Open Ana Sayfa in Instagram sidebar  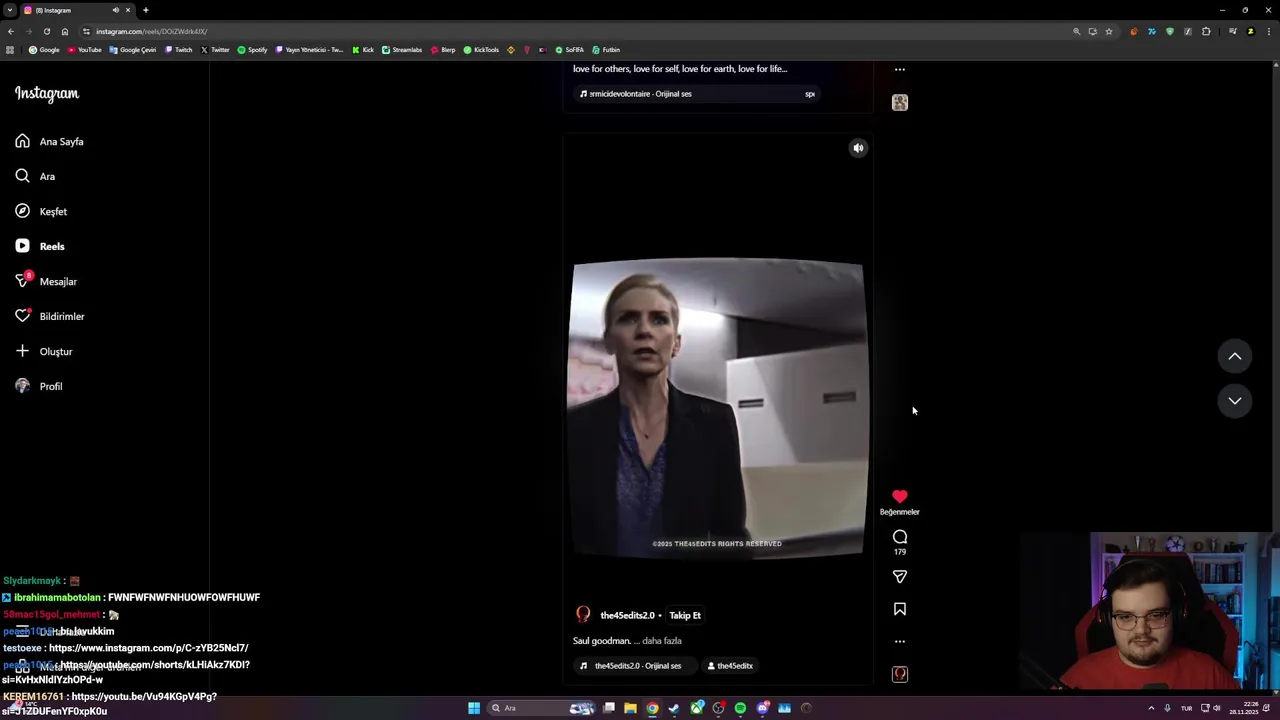point(50,141)
